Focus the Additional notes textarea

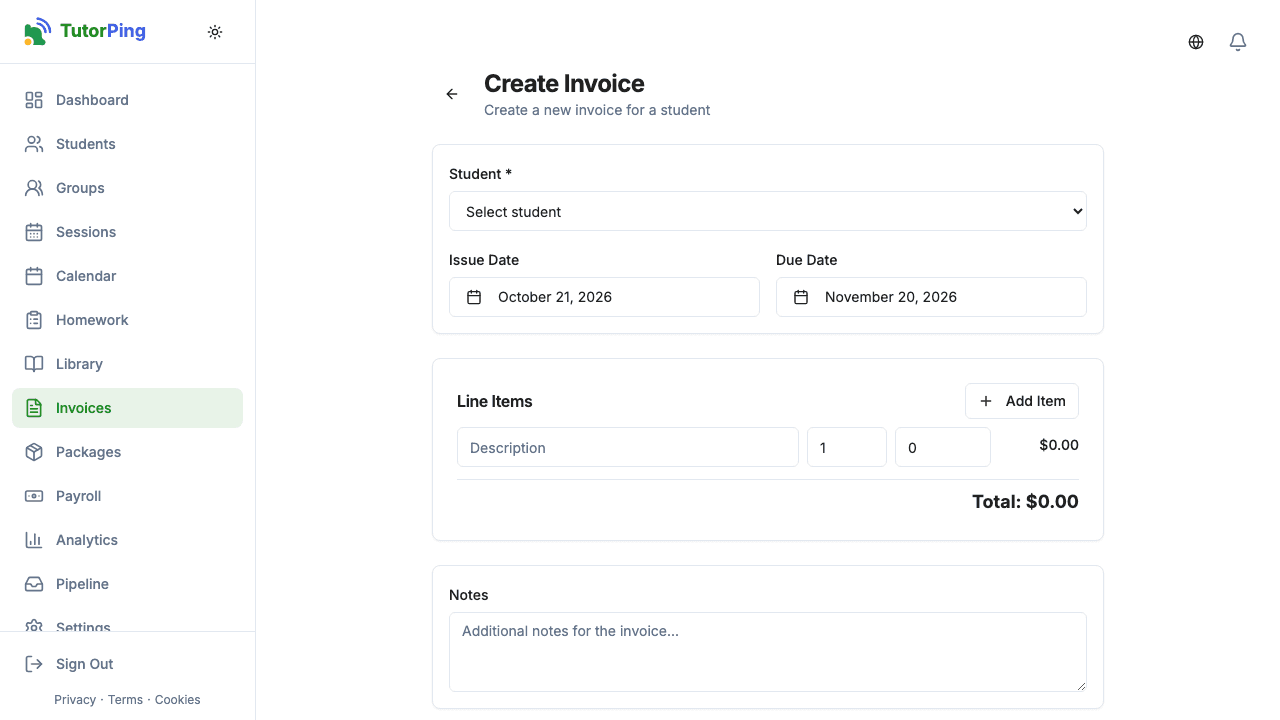(x=768, y=652)
